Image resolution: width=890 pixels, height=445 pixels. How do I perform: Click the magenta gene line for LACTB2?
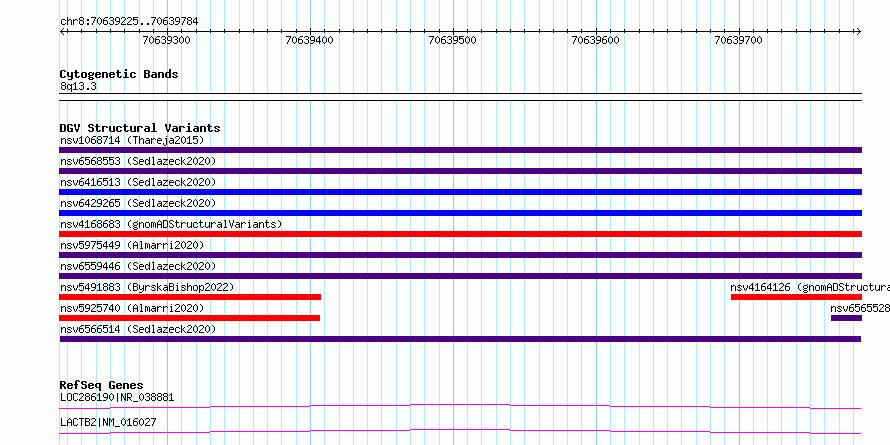[460, 431]
